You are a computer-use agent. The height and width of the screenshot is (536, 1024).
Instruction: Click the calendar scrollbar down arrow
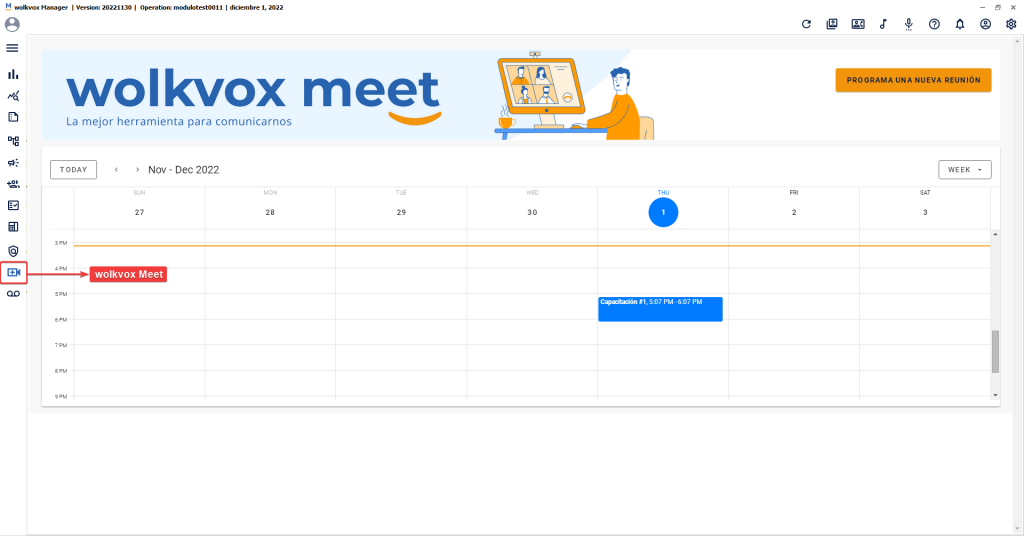995,395
